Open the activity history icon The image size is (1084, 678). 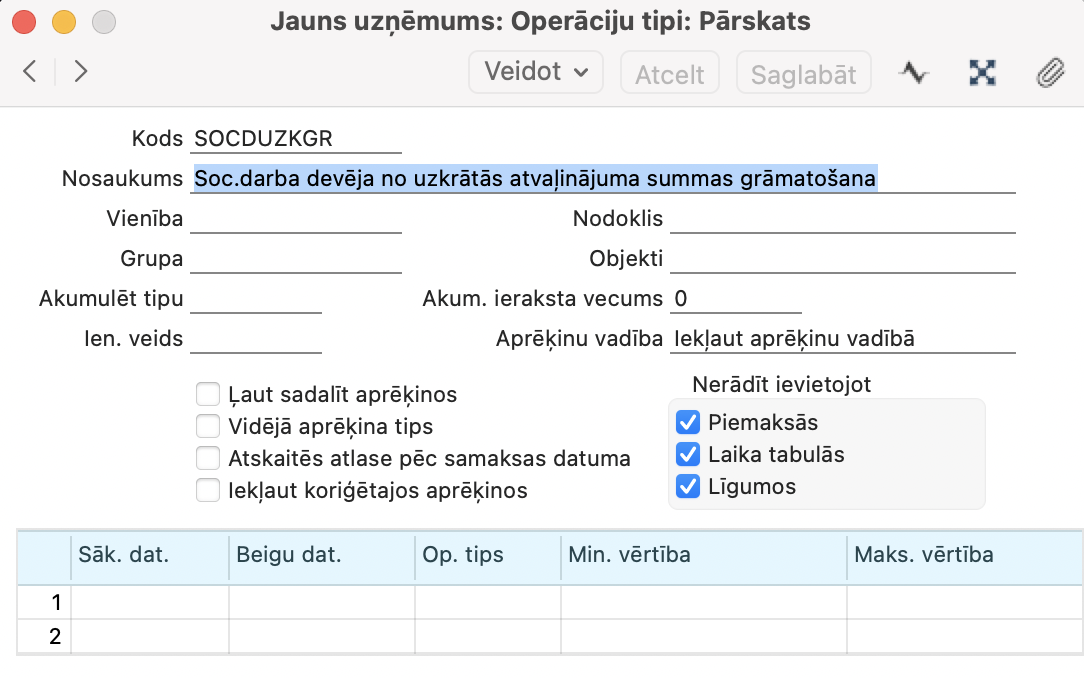point(913,73)
